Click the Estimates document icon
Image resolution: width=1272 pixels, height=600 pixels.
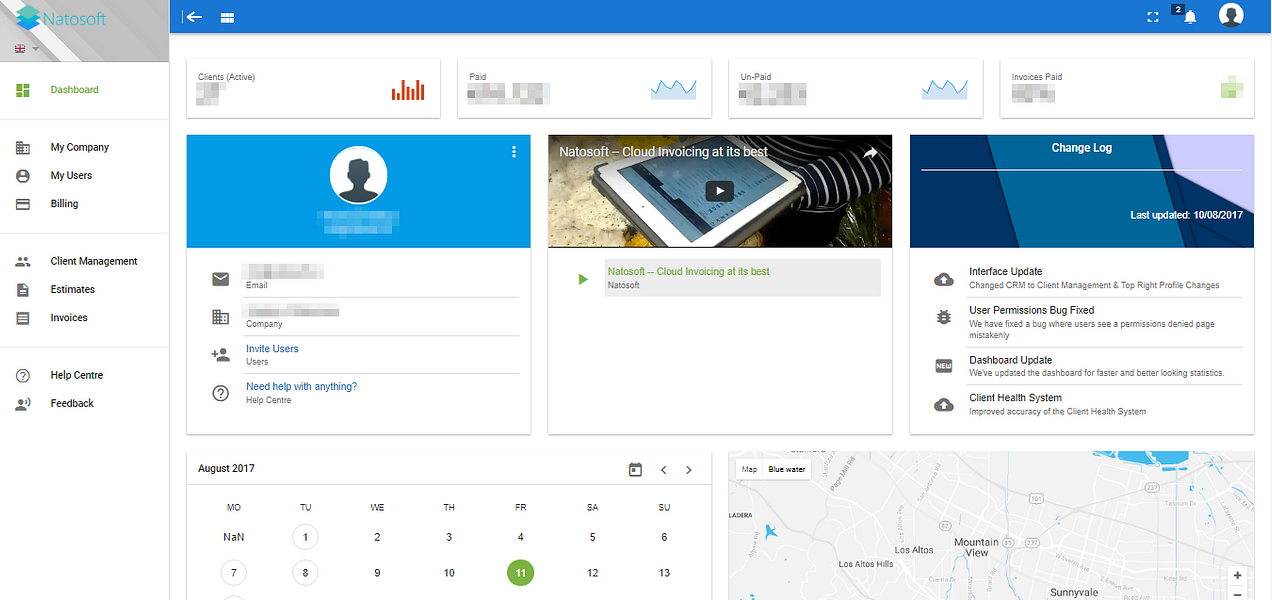click(23, 289)
